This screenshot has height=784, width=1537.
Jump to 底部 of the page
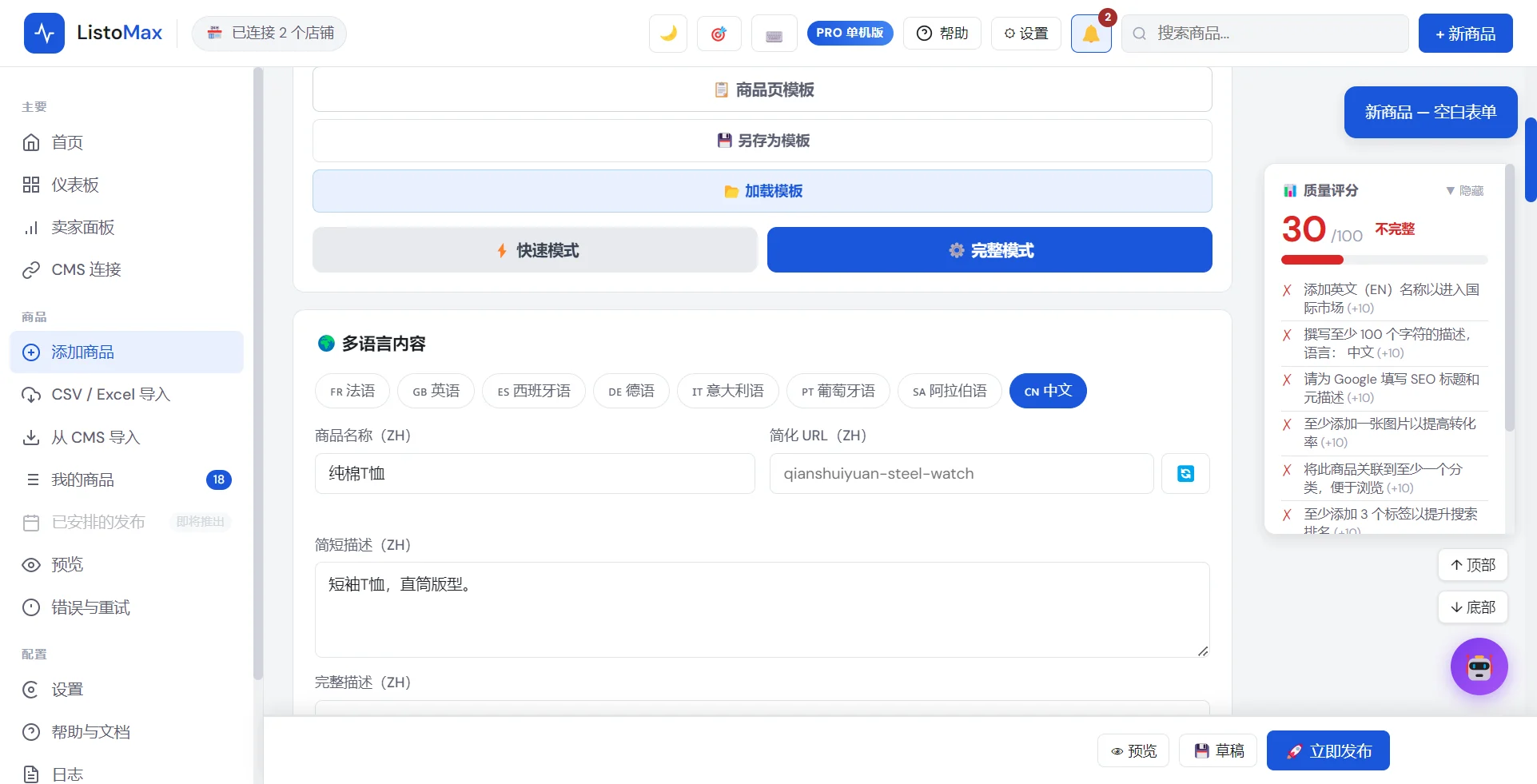[1473, 607]
